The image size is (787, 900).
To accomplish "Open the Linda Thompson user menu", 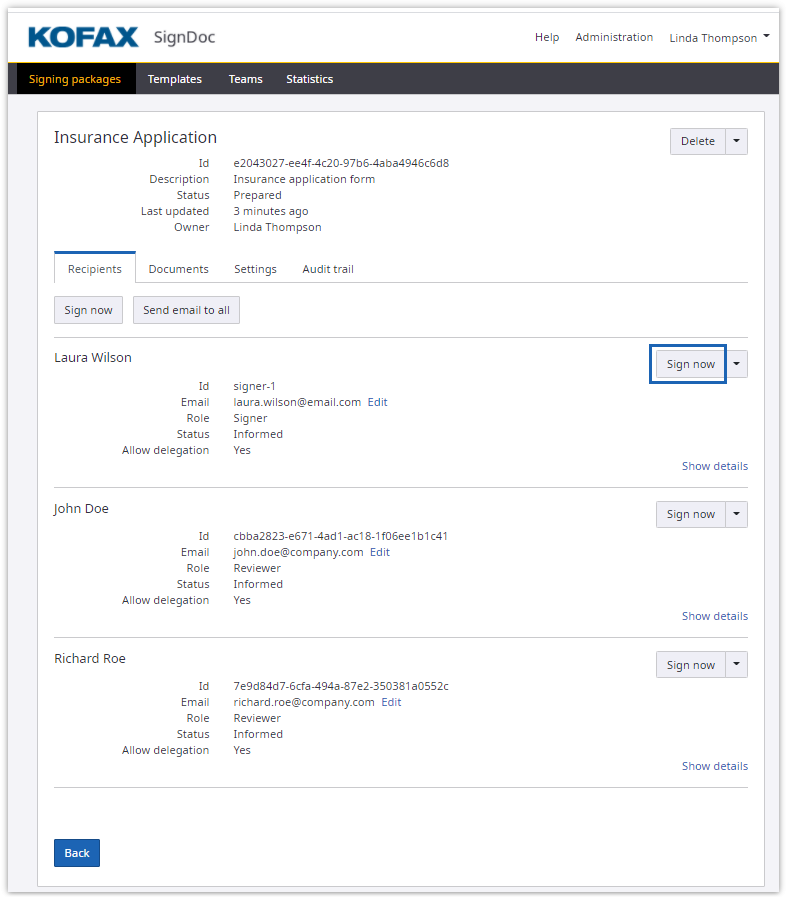I will [x=719, y=38].
